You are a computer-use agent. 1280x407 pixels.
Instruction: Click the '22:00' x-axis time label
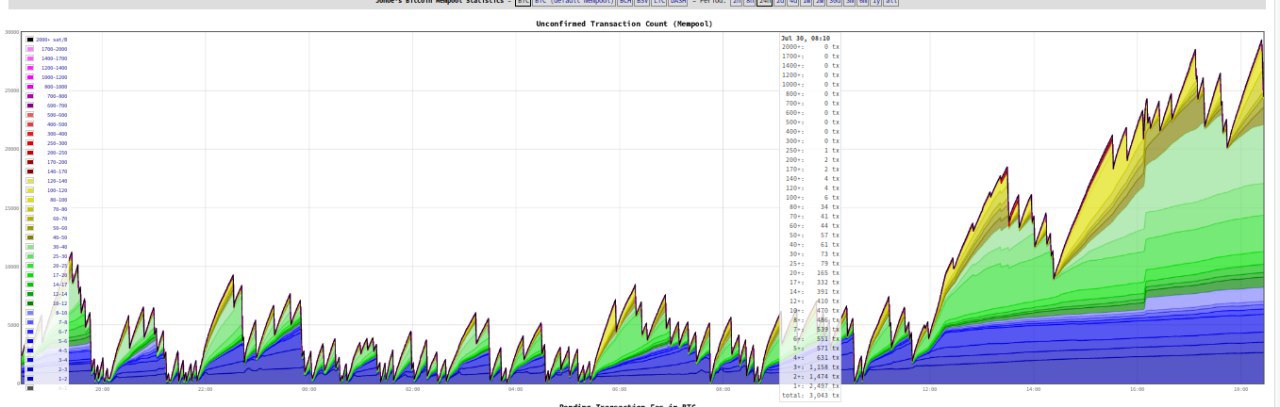tap(204, 388)
